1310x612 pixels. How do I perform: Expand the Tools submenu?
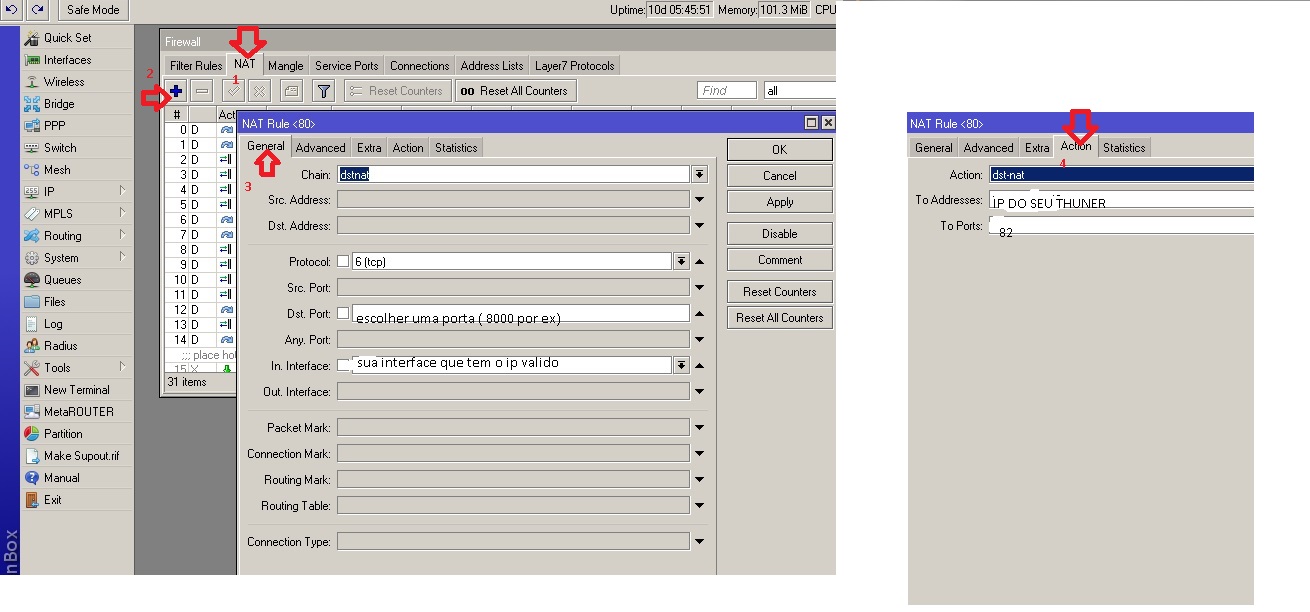(x=77, y=367)
